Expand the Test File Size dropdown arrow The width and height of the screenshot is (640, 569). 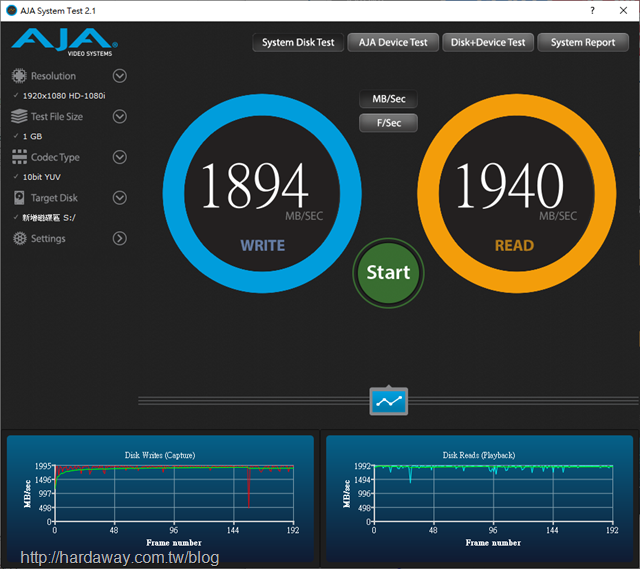click(x=120, y=116)
